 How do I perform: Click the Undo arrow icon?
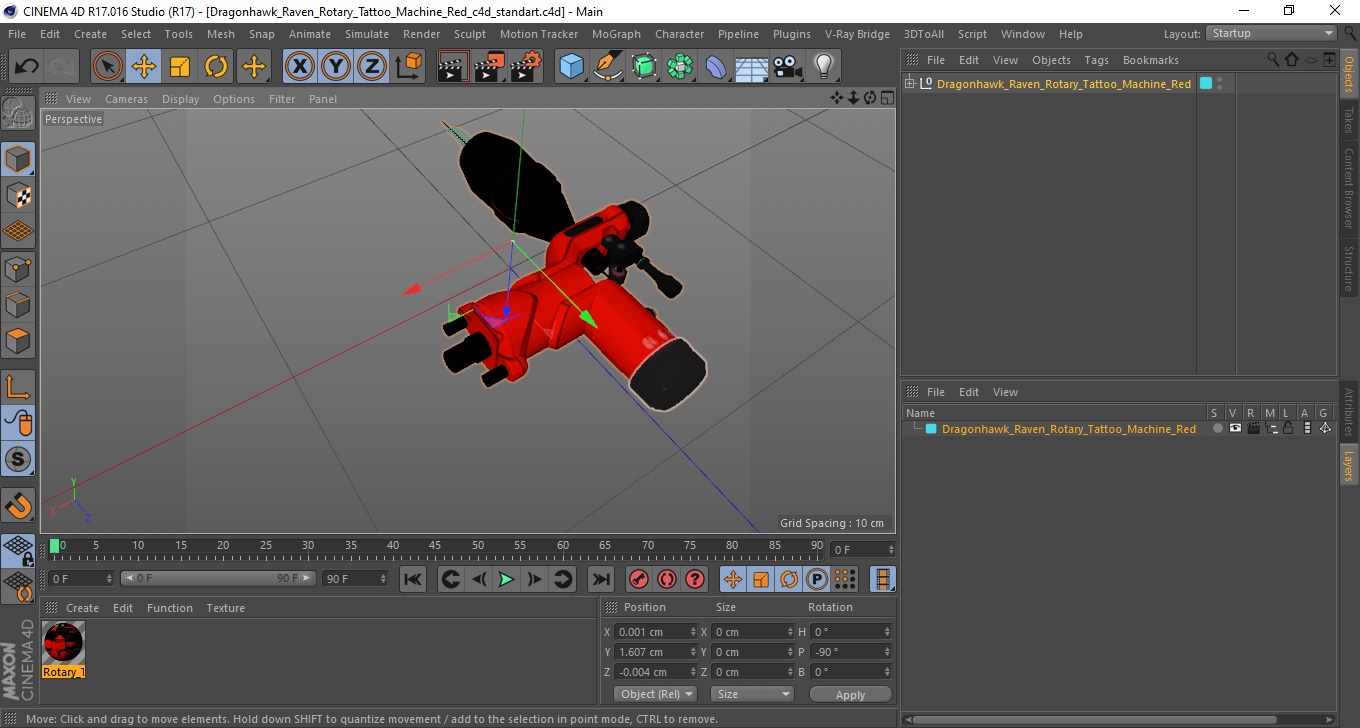[x=26, y=67]
